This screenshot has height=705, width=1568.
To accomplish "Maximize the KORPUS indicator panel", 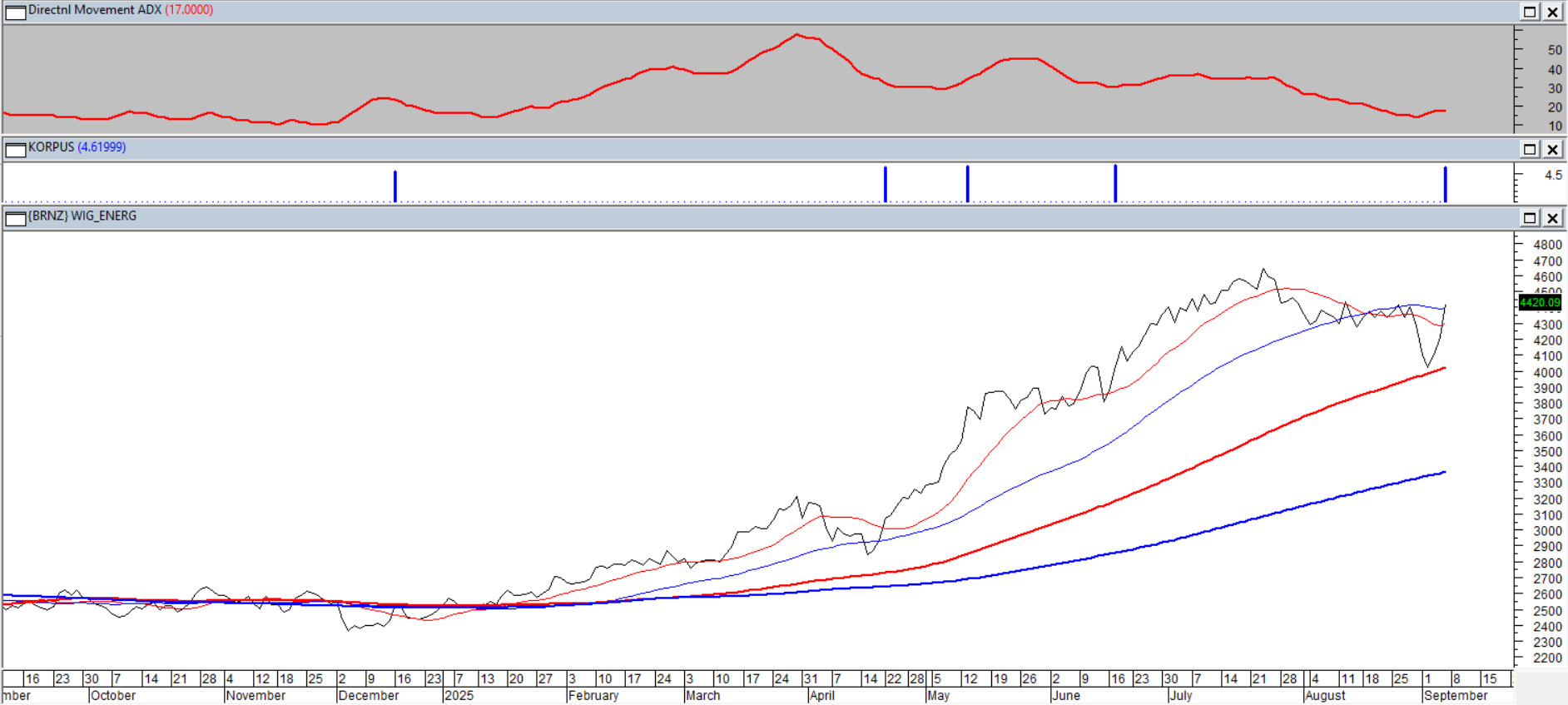I will [1530, 149].
